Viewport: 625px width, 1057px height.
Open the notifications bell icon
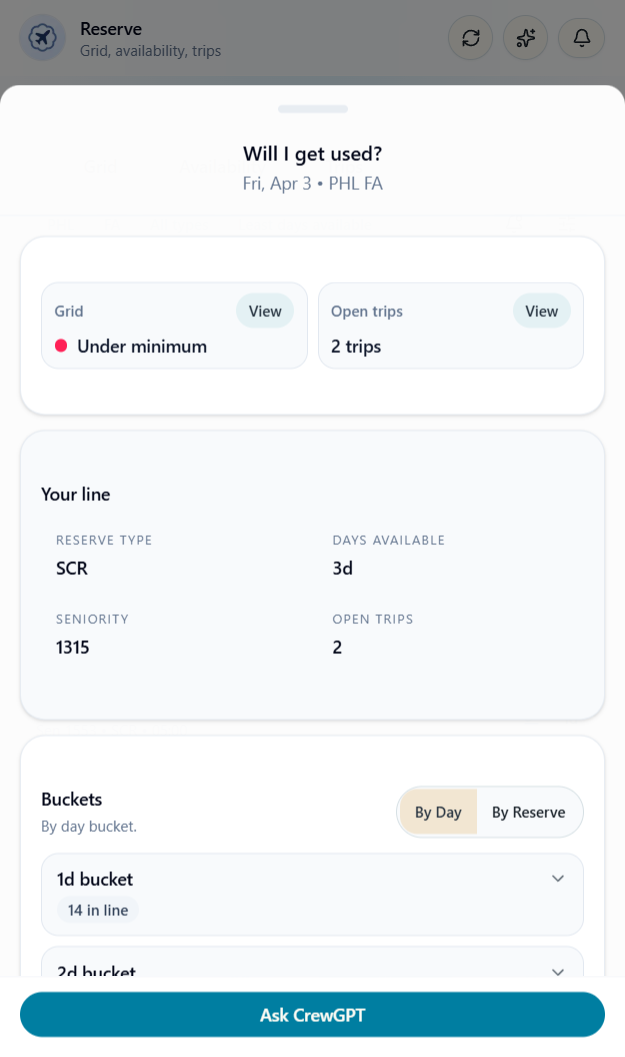click(x=581, y=38)
